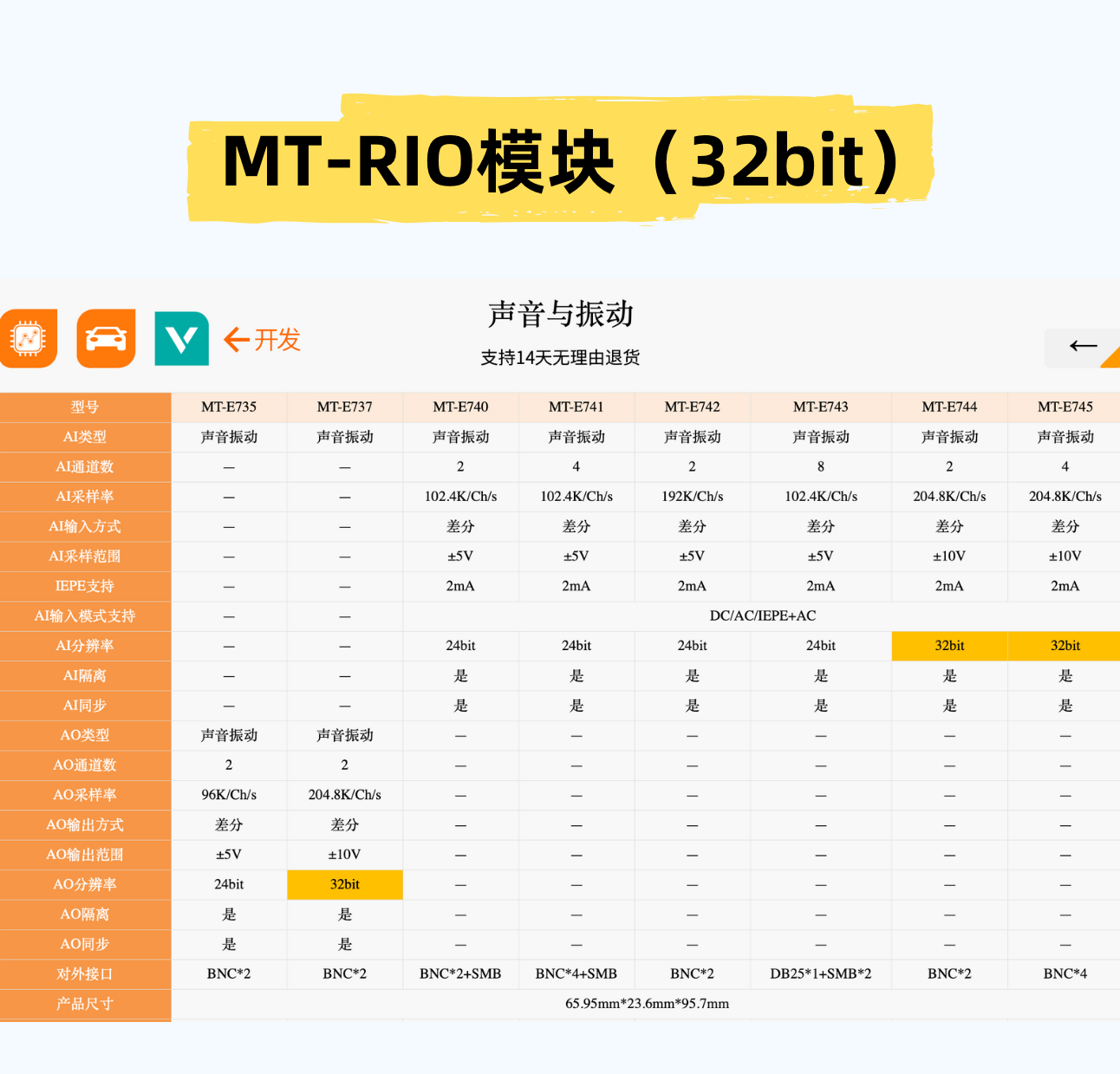
Task: Click the orange 开发 back arrow link
Action: [262, 340]
